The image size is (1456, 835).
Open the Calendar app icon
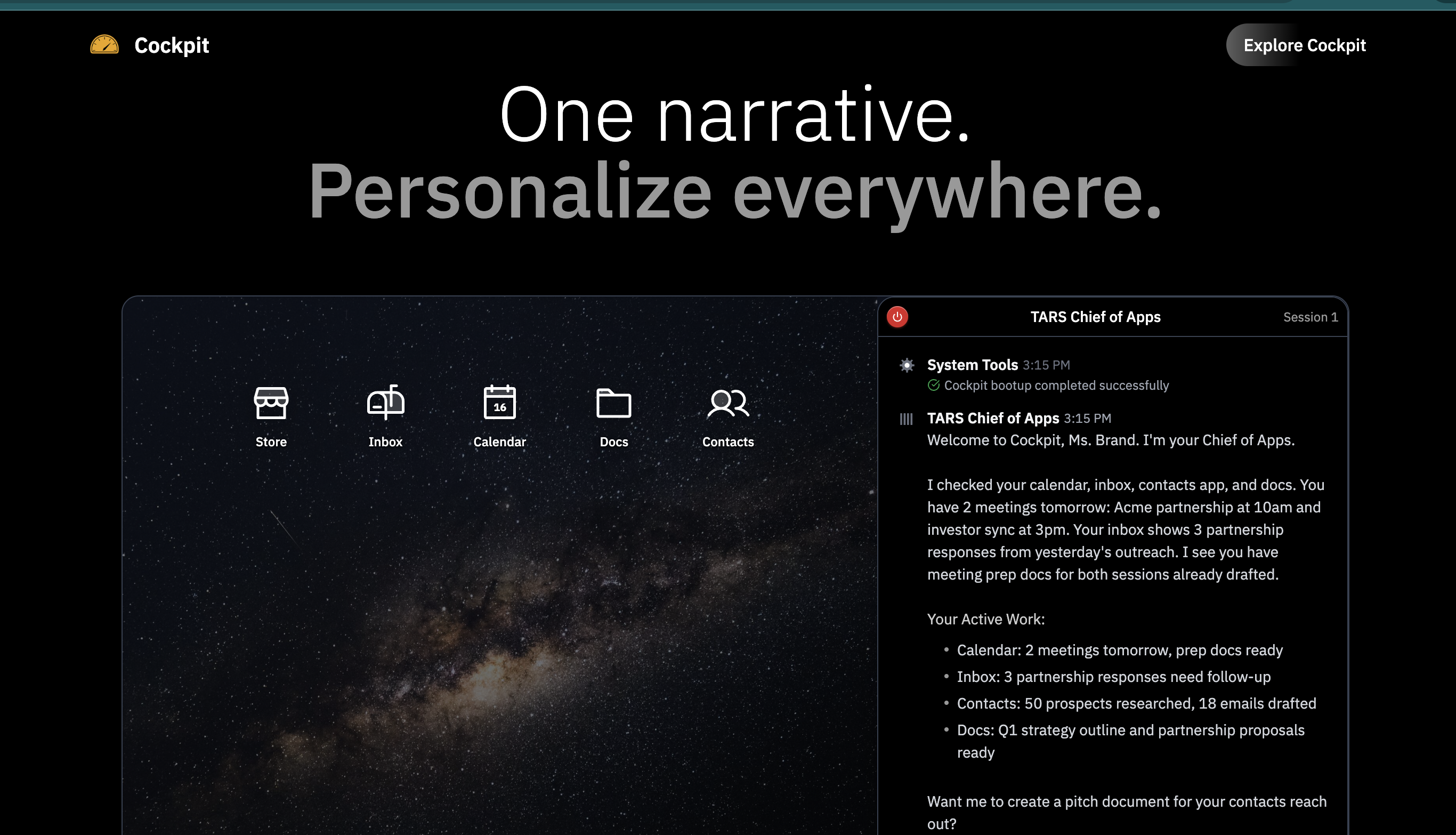(499, 403)
